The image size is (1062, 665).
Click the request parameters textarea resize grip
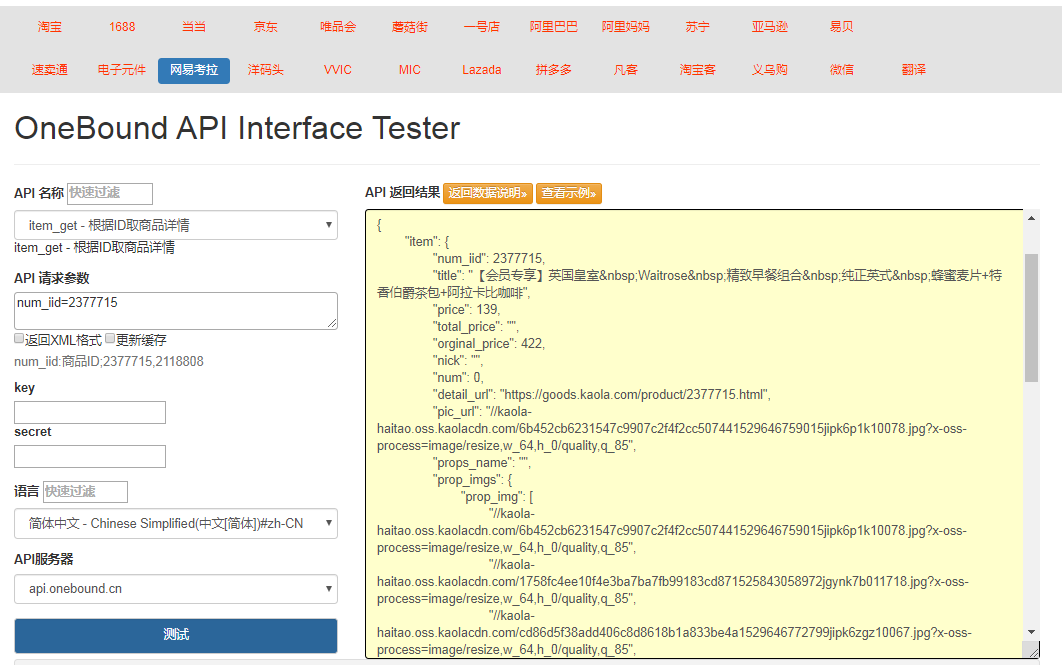[x=332, y=324]
